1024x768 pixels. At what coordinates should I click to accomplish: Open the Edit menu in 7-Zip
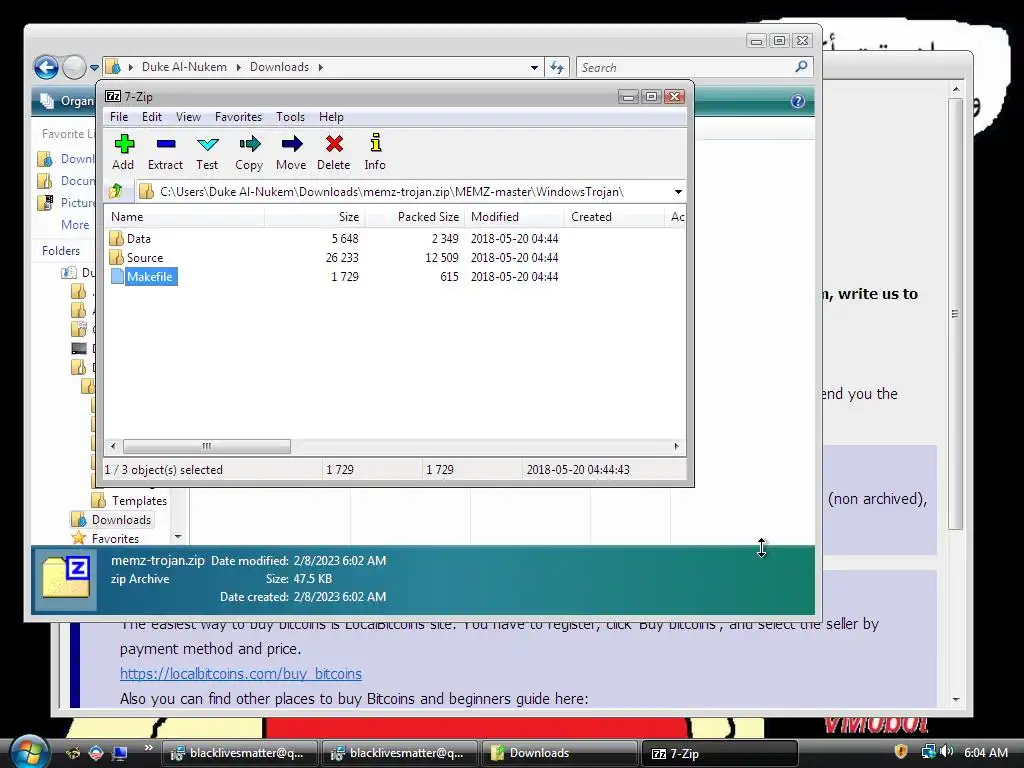pyautogui.click(x=152, y=117)
